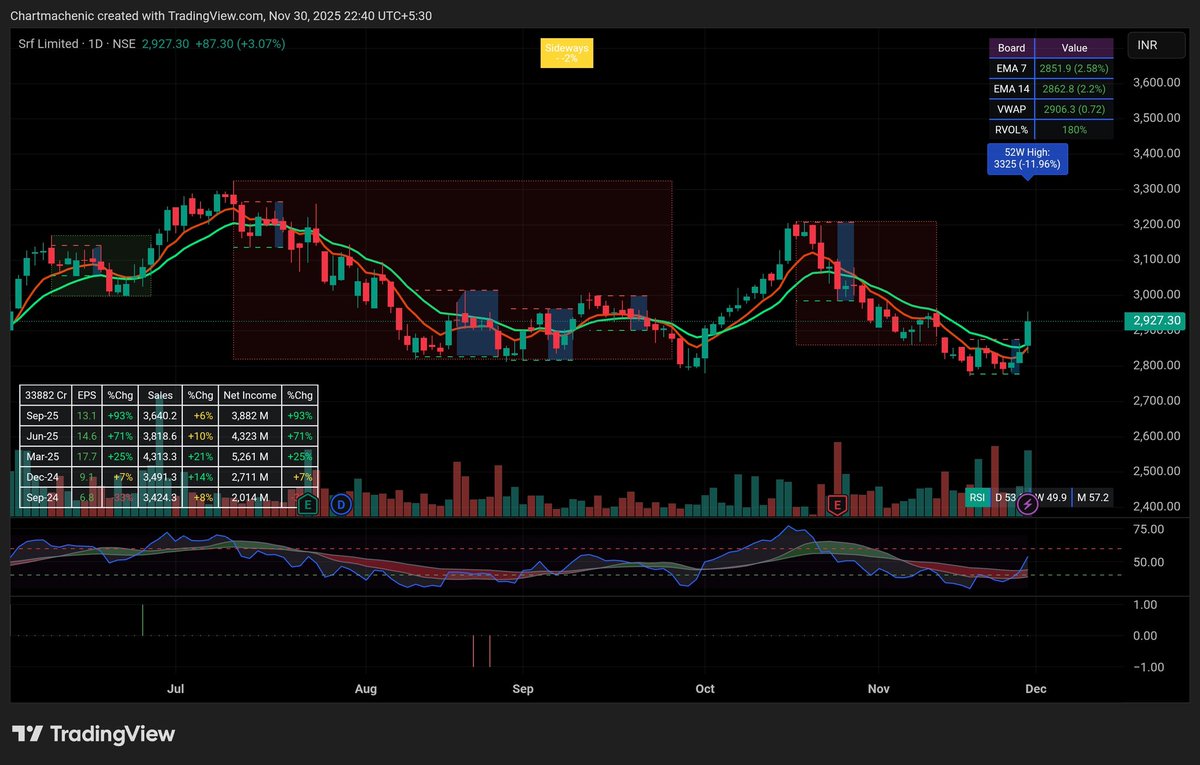Click the Jul label on time axis
Screen dimensions: 1200x765
click(176, 689)
